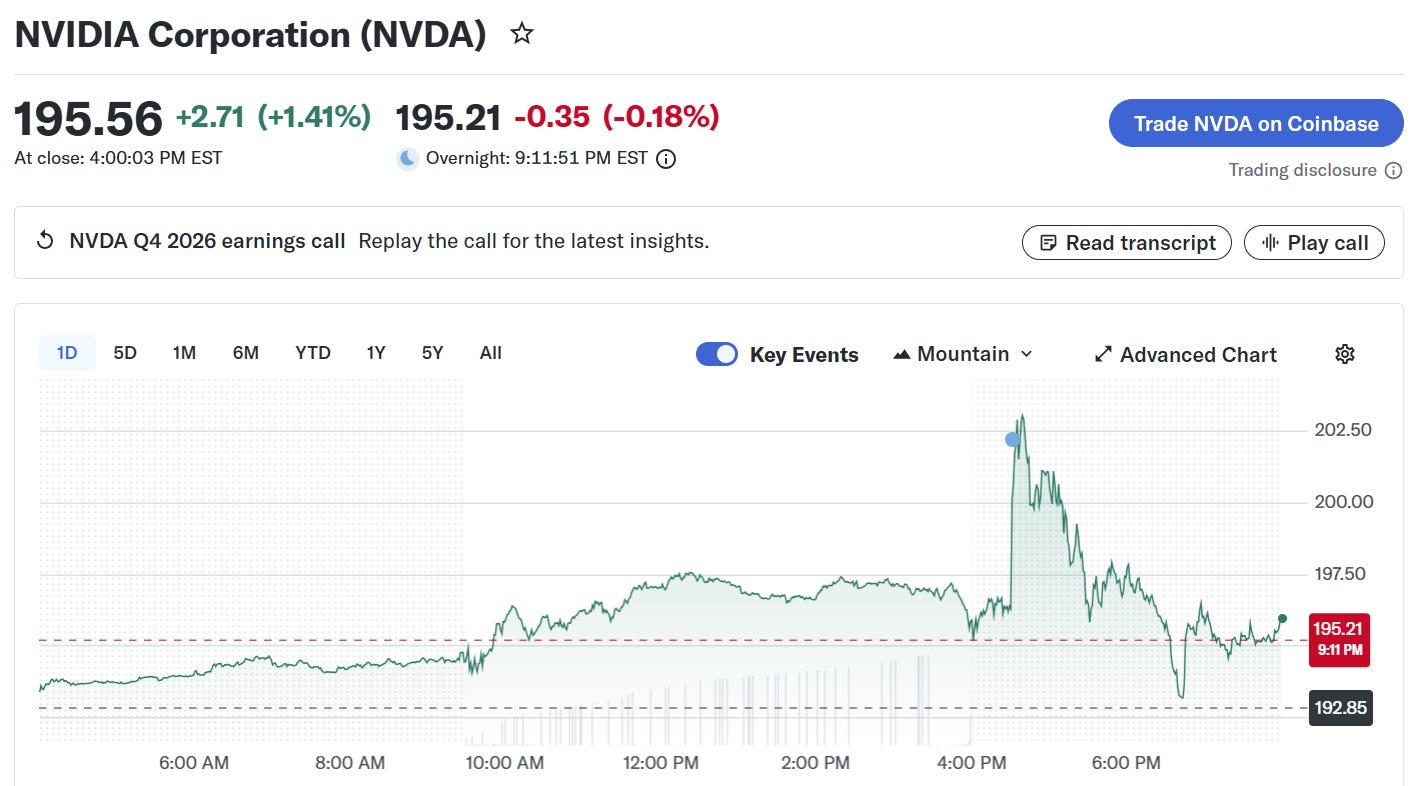This screenshot has width=1422, height=786.
Task: Show the 5Y chart range
Action: pos(432,353)
